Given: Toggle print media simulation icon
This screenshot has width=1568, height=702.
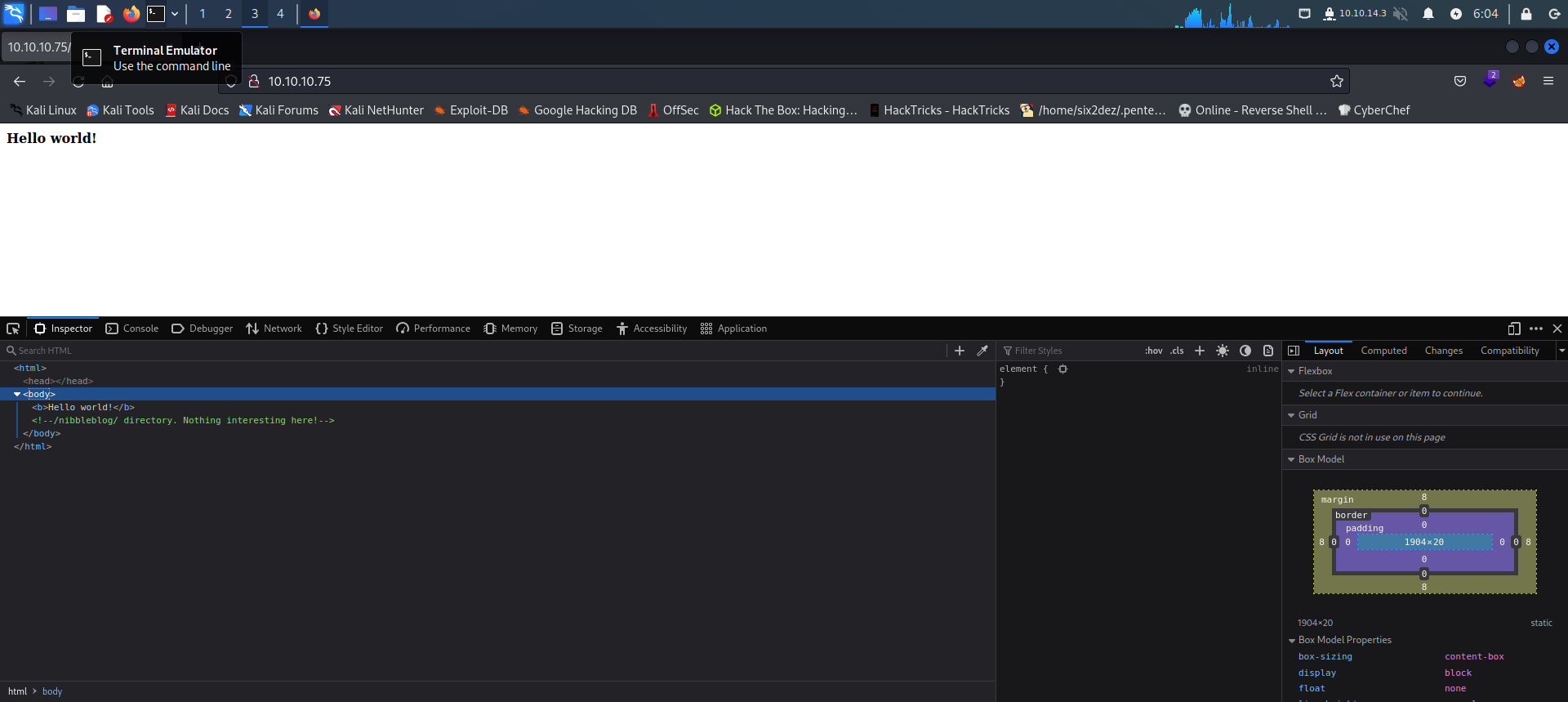Looking at the screenshot, I should [1268, 351].
